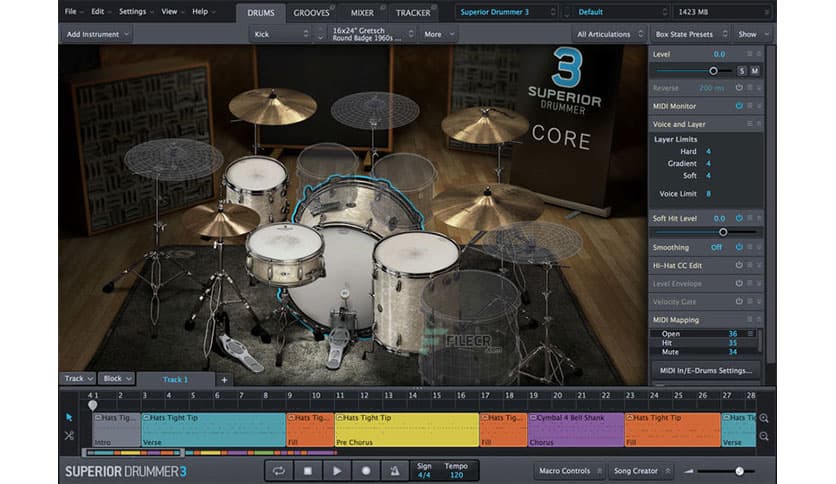Add a new track with plus button
836x484 pixels.
pyautogui.click(x=224, y=380)
